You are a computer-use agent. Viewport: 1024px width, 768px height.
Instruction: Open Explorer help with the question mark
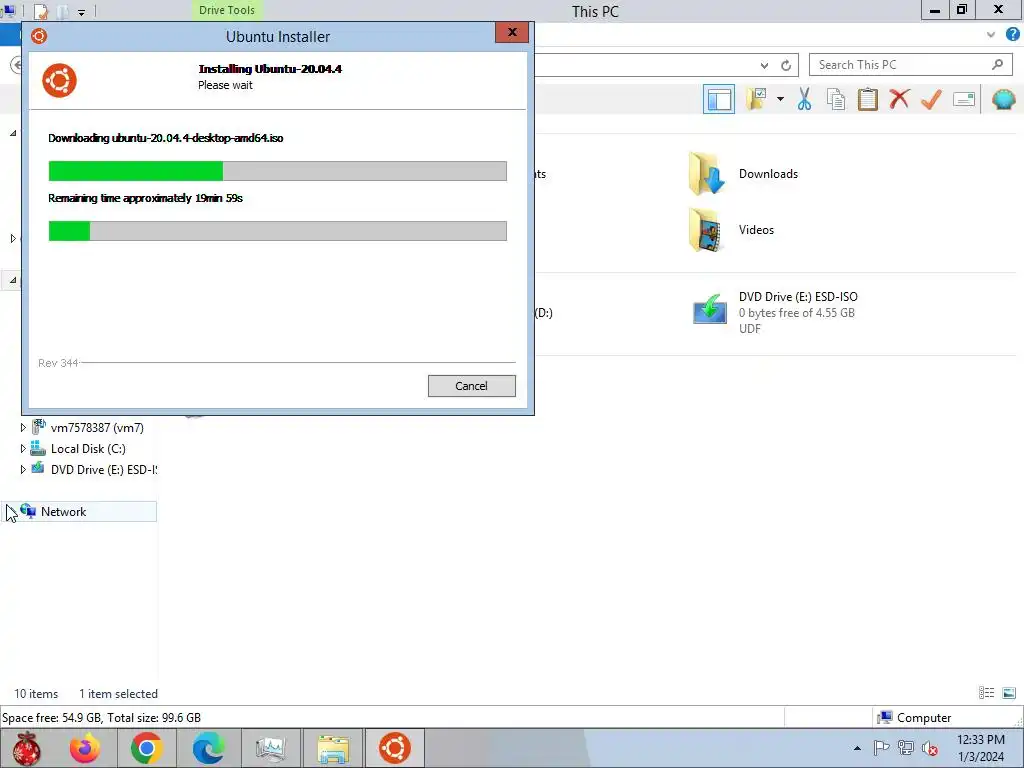pos(1013,35)
